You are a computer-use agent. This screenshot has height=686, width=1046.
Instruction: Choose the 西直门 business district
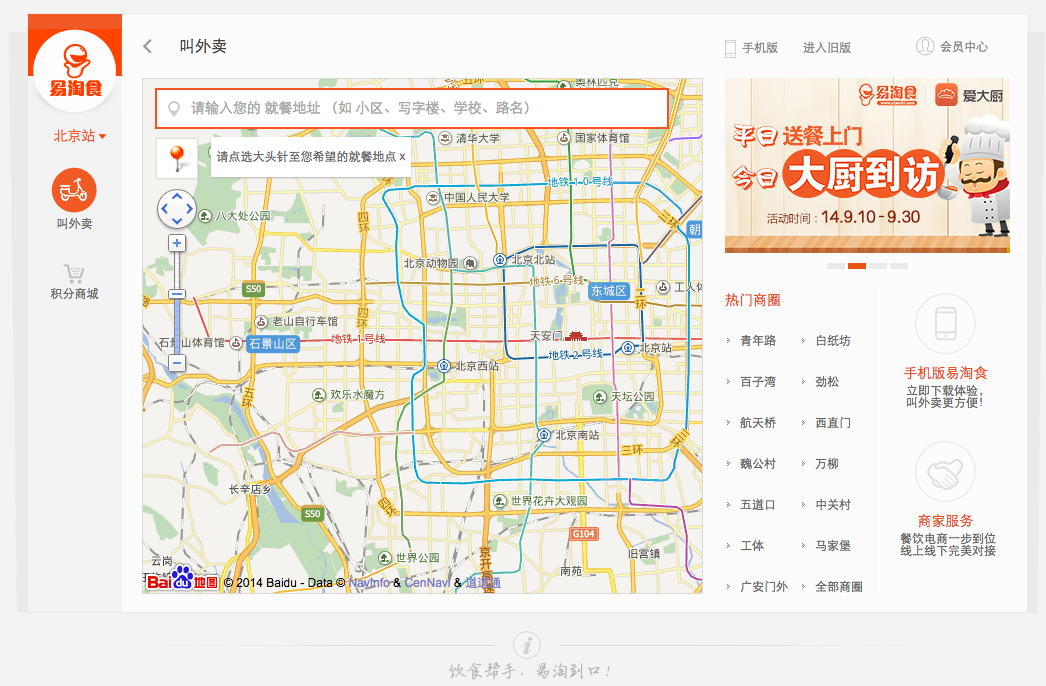tap(833, 423)
